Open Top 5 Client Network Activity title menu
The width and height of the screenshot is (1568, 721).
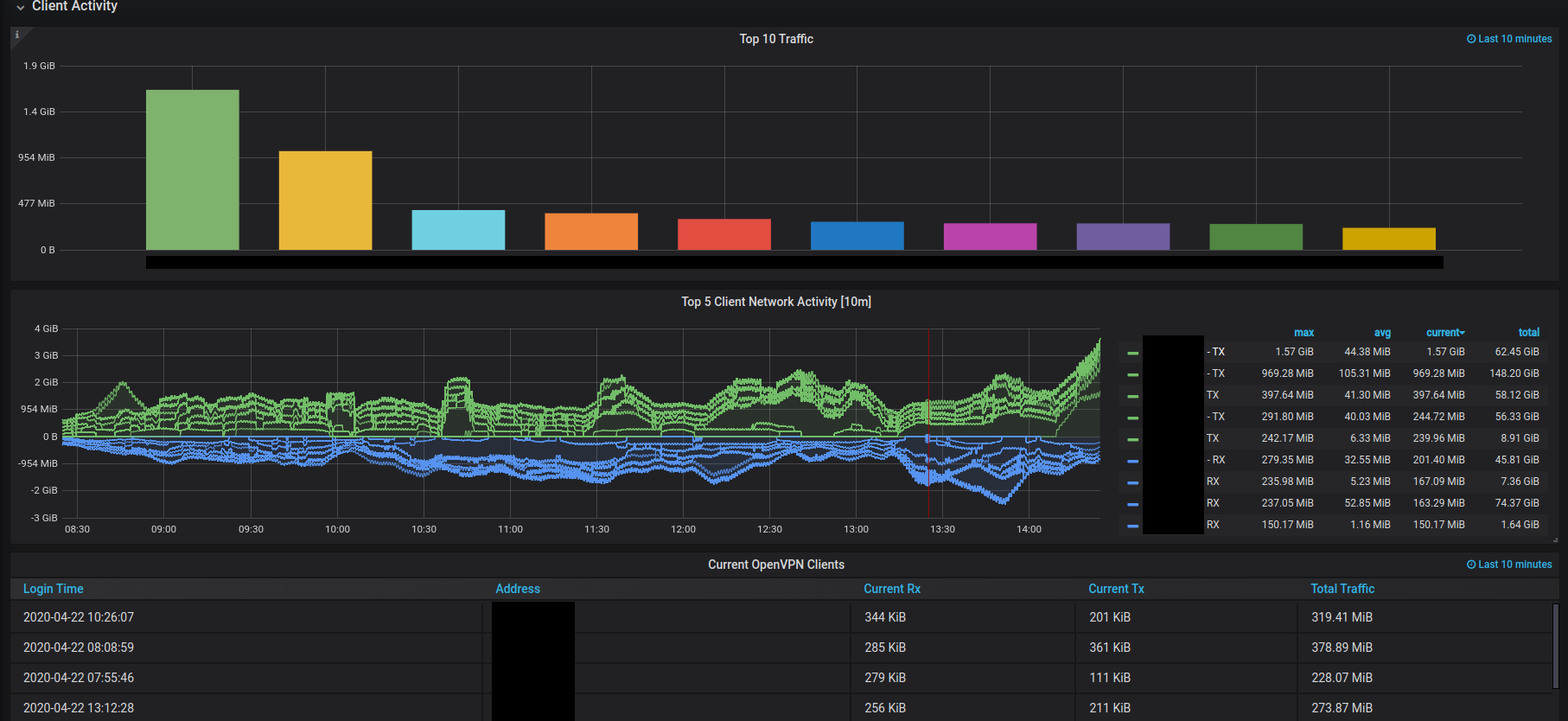[776, 302]
